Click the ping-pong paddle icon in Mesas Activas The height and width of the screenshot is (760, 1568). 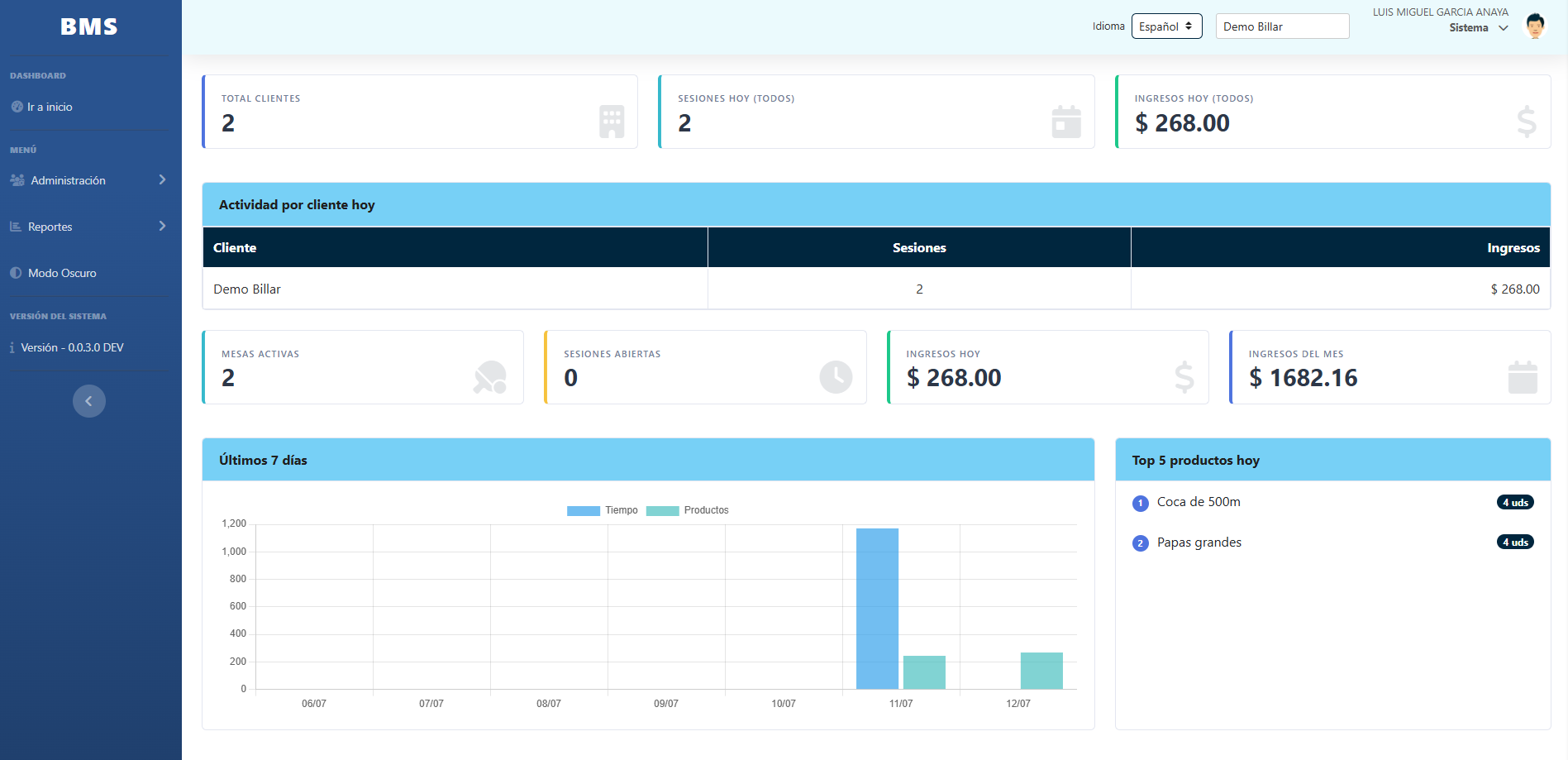click(490, 377)
